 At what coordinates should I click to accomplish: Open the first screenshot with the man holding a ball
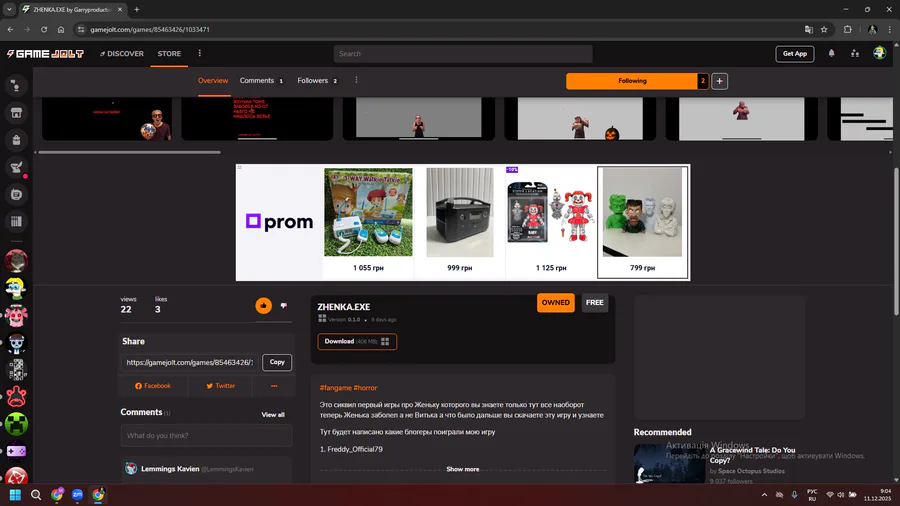(107, 119)
